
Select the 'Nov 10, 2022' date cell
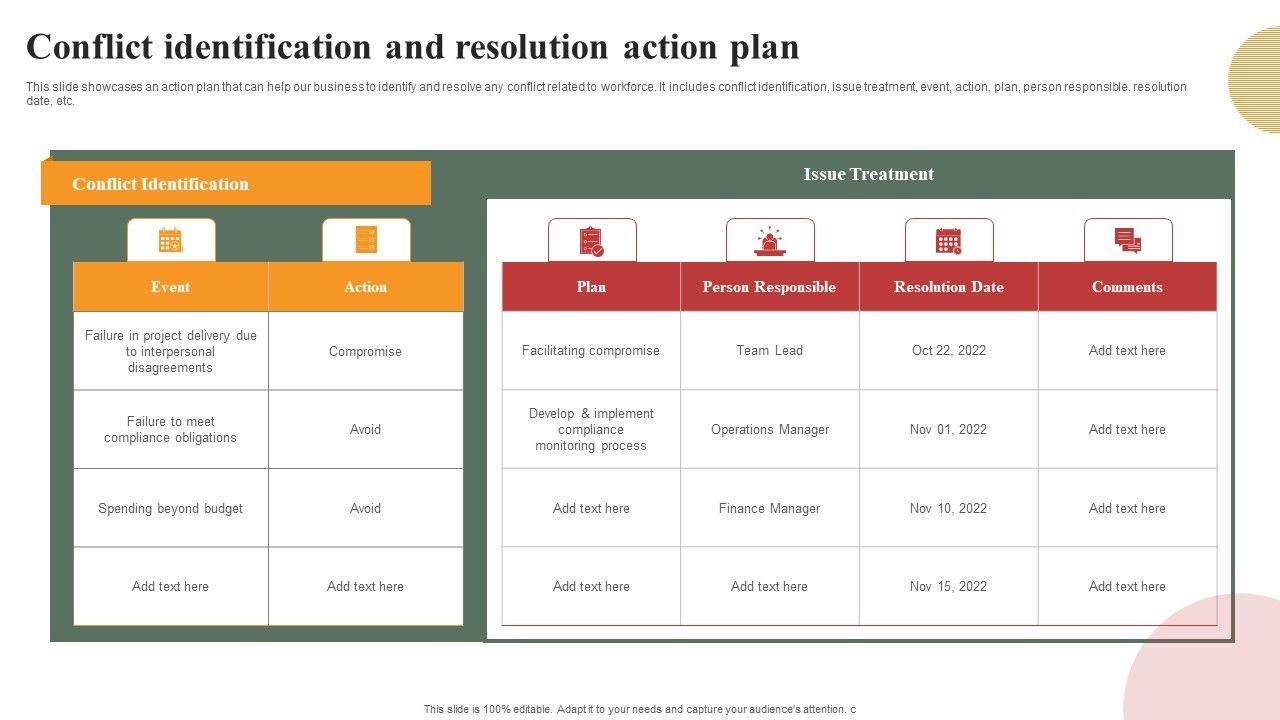pyautogui.click(x=949, y=508)
